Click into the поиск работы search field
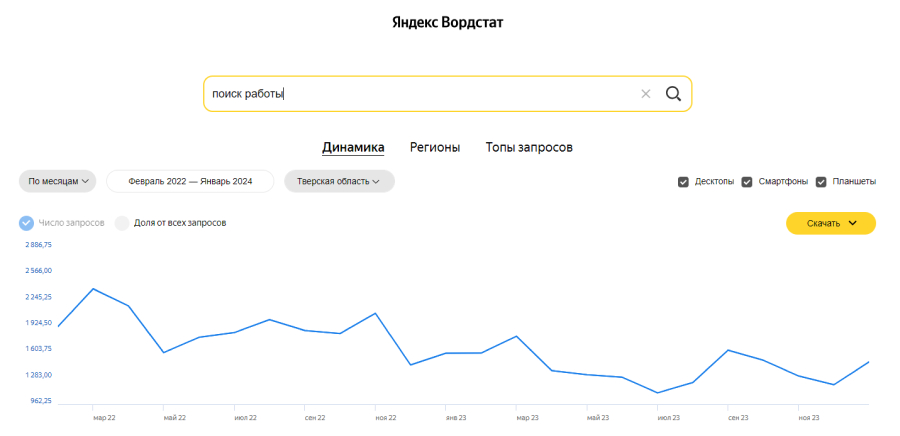The height and width of the screenshot is (436, 900). (420, 94)
